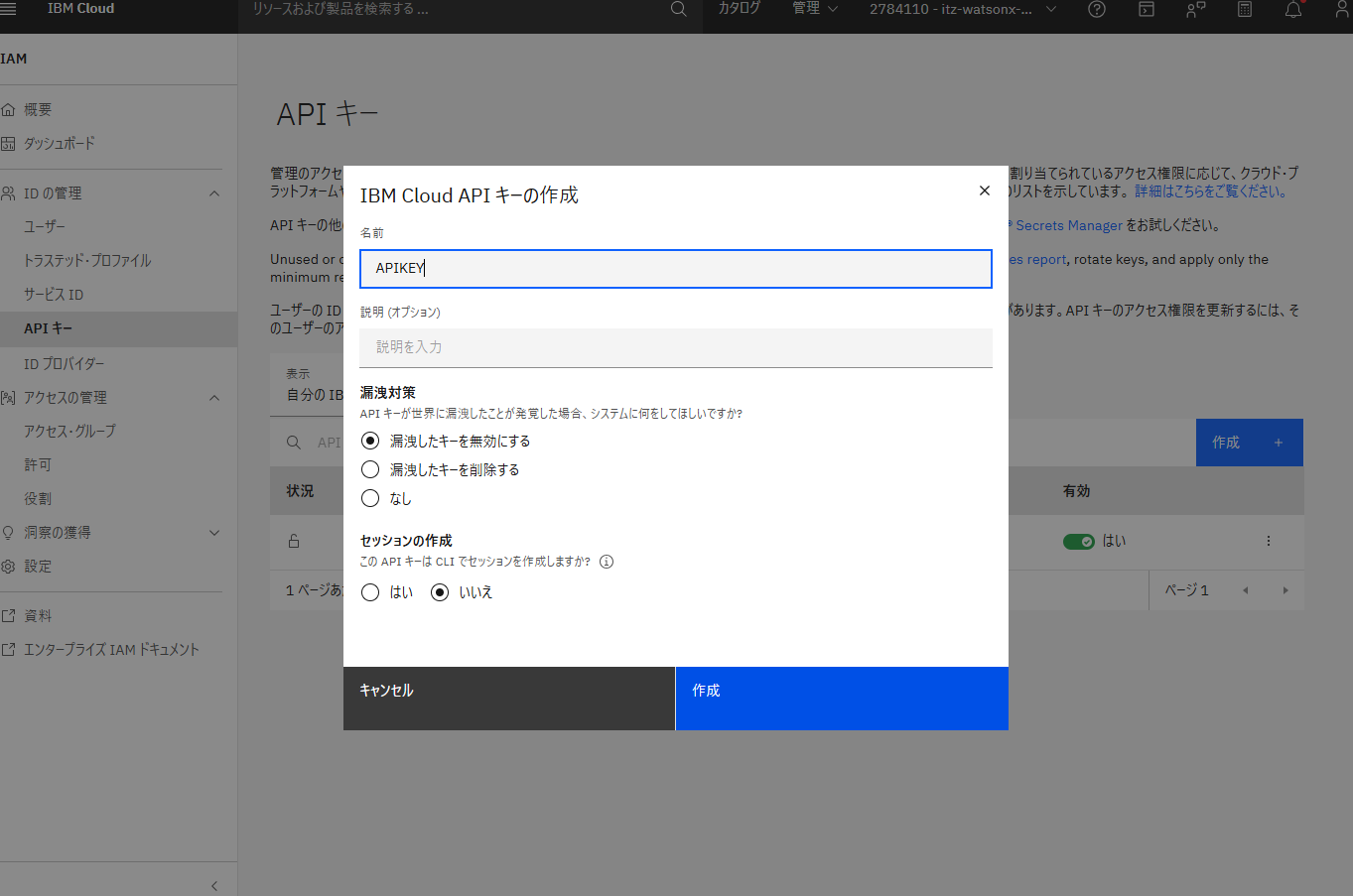Click the blue 作成 button in dialog
1353x896 pixels.
tap(842, 699)
